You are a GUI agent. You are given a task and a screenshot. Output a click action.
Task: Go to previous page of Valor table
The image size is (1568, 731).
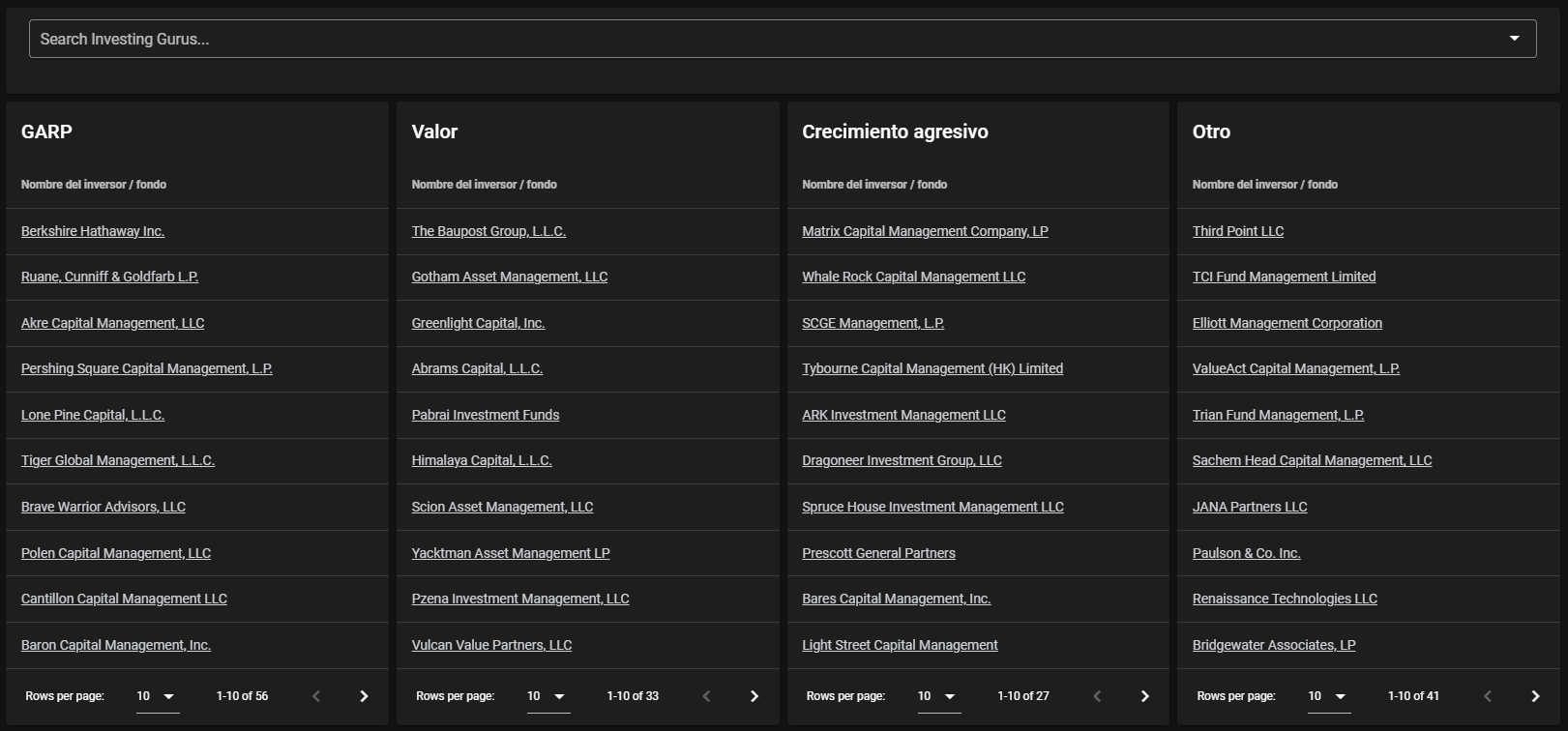(x=707, y=696)
